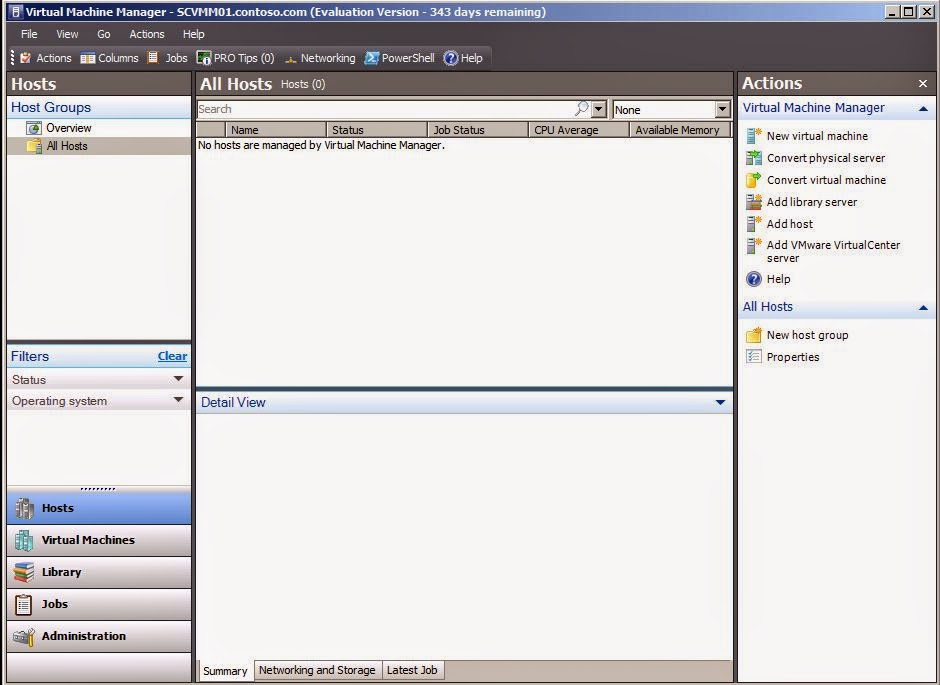Click the Help icon in the Actions pane

[754, 279]
